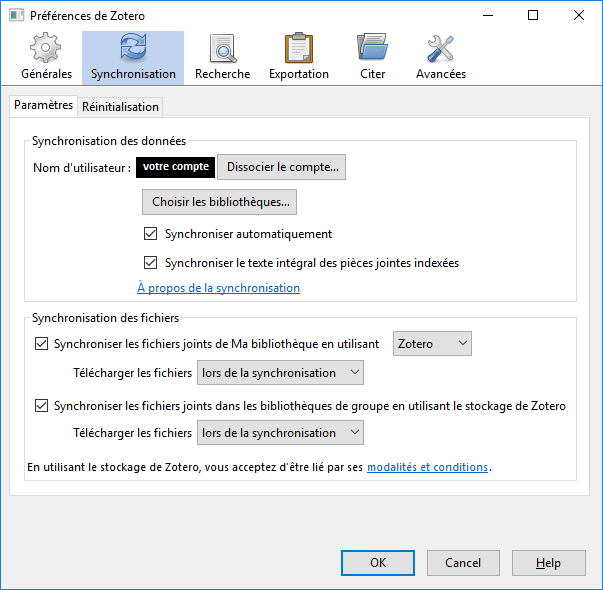Open the À propos de la synchronisation link
Screen dimensions: 603x590
[218, 288]
